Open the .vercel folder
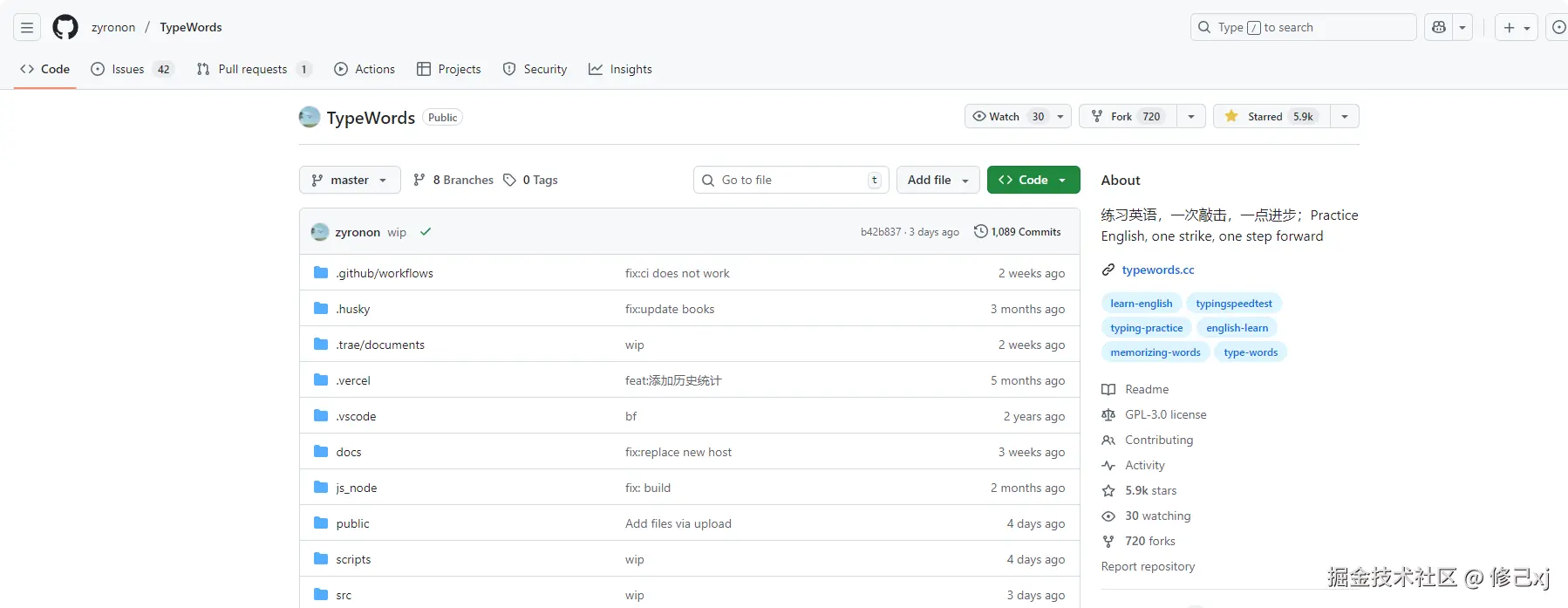Screen dimensions: 1568x608 pyautogui.click(x=353, y=380)
